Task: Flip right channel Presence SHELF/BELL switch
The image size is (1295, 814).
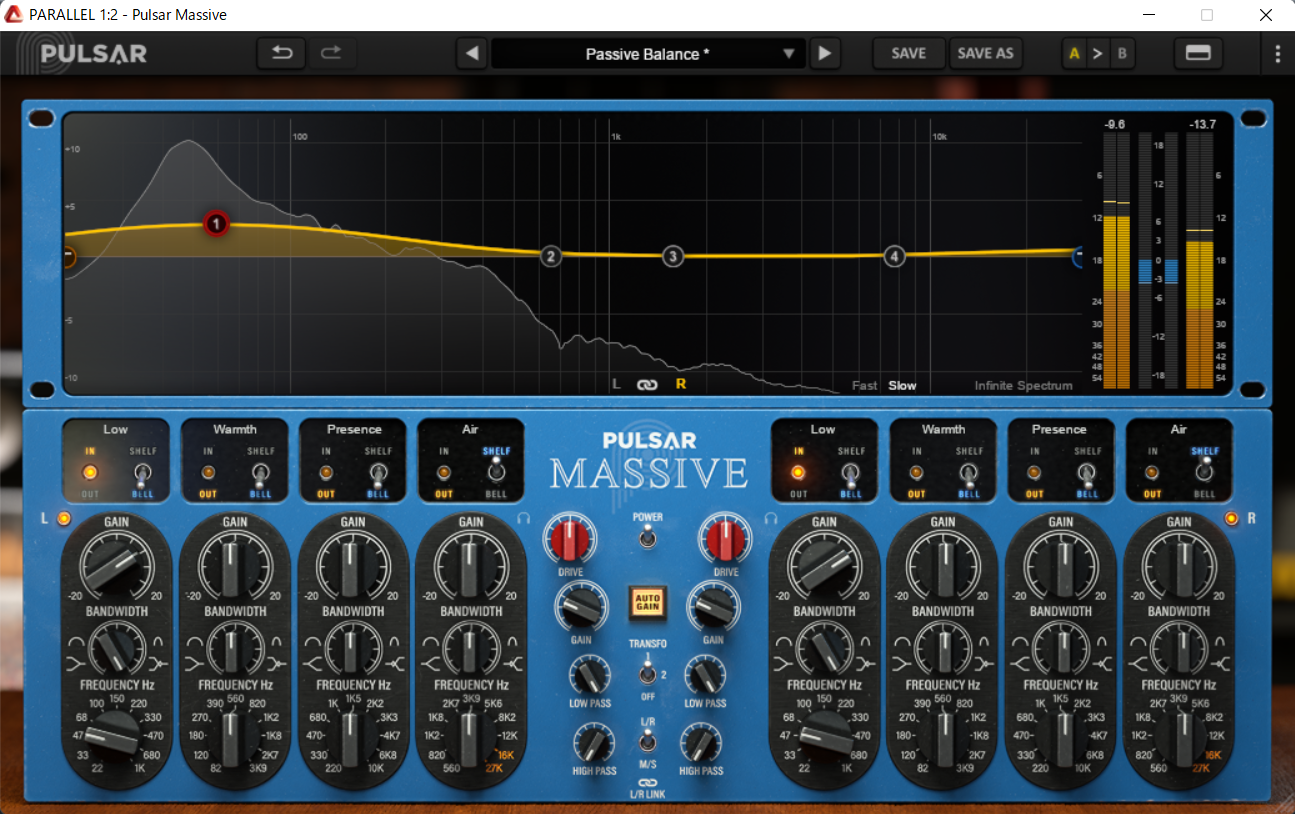Action: [1087, 472]
